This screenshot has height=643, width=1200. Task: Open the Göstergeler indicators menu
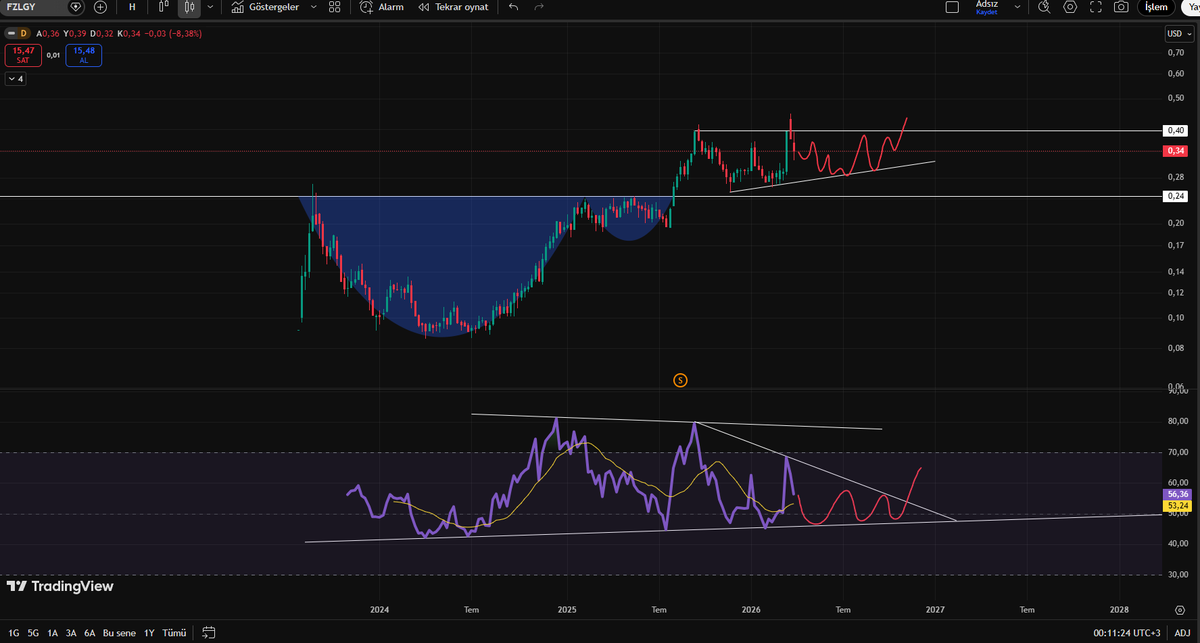coord(265,7)
